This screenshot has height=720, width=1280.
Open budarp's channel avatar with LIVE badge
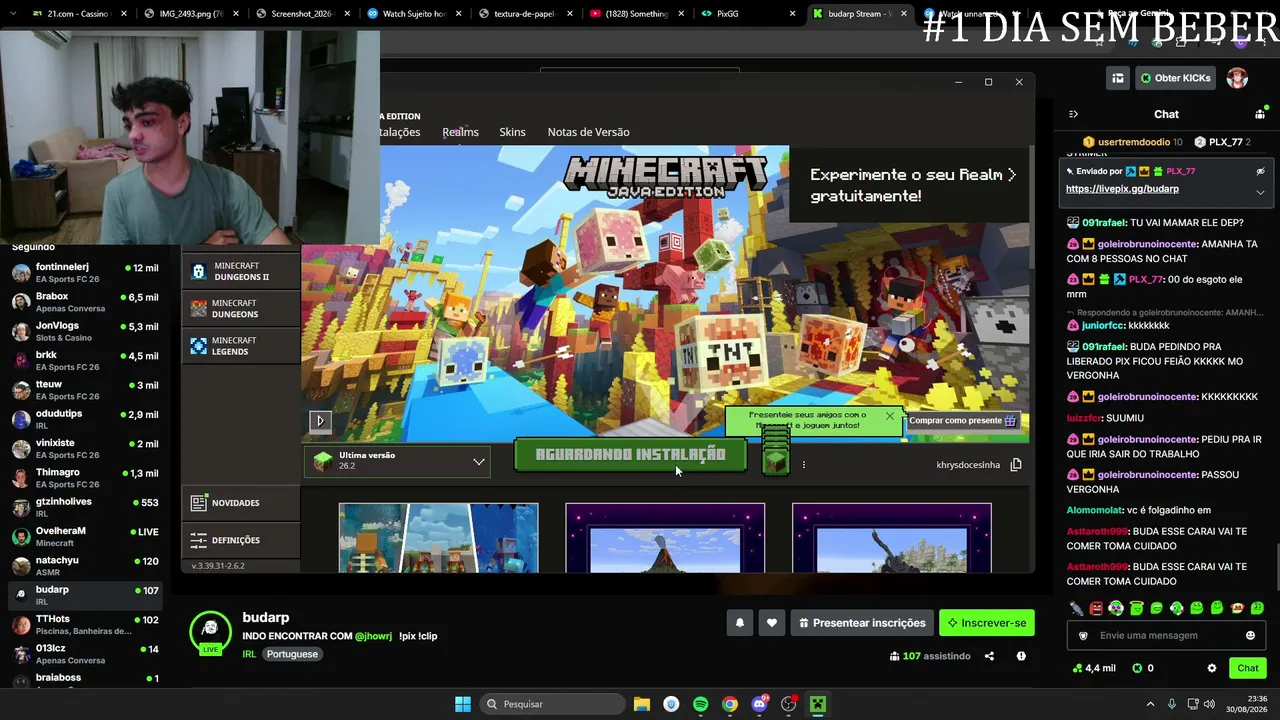point(210,632)
